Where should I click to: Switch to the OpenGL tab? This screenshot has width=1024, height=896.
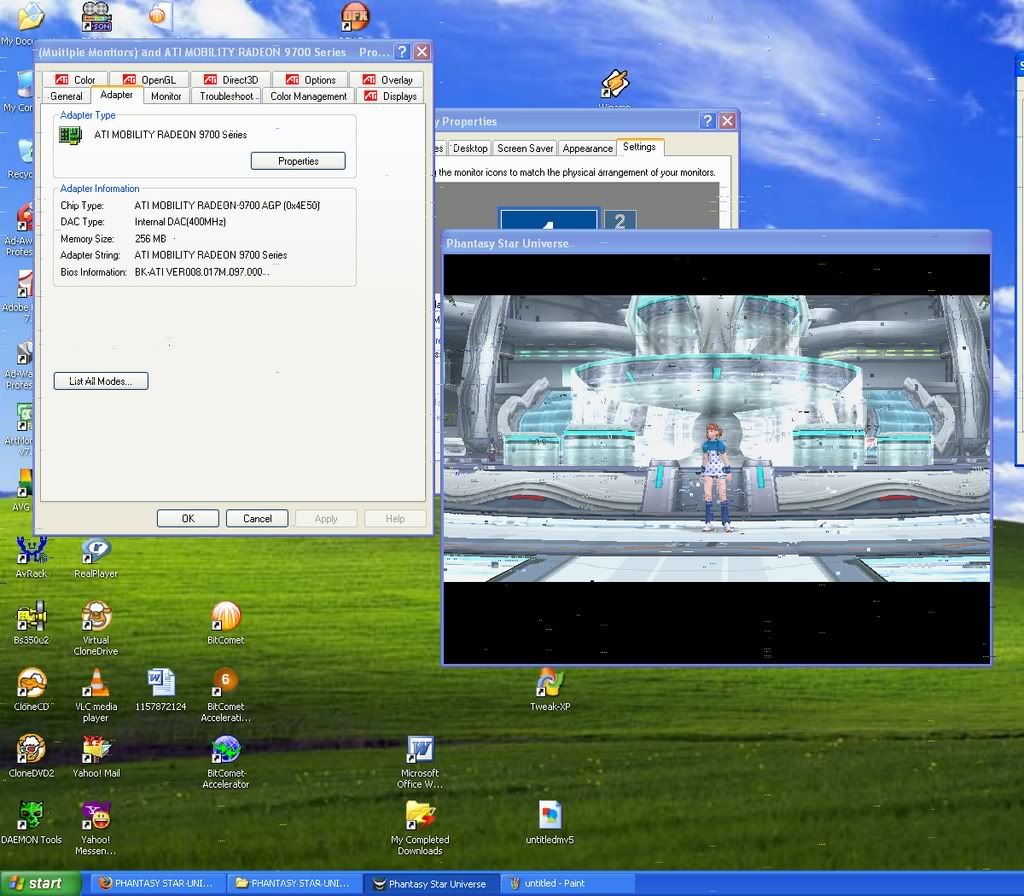[x=150, y=80]
